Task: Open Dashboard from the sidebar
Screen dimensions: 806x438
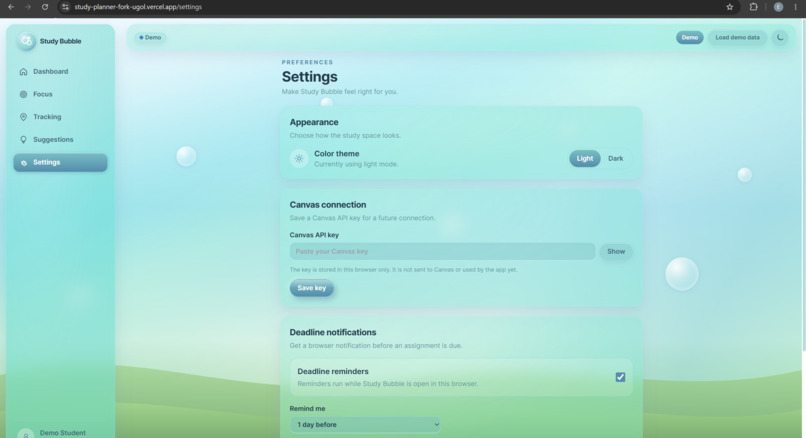Action: 60,71
